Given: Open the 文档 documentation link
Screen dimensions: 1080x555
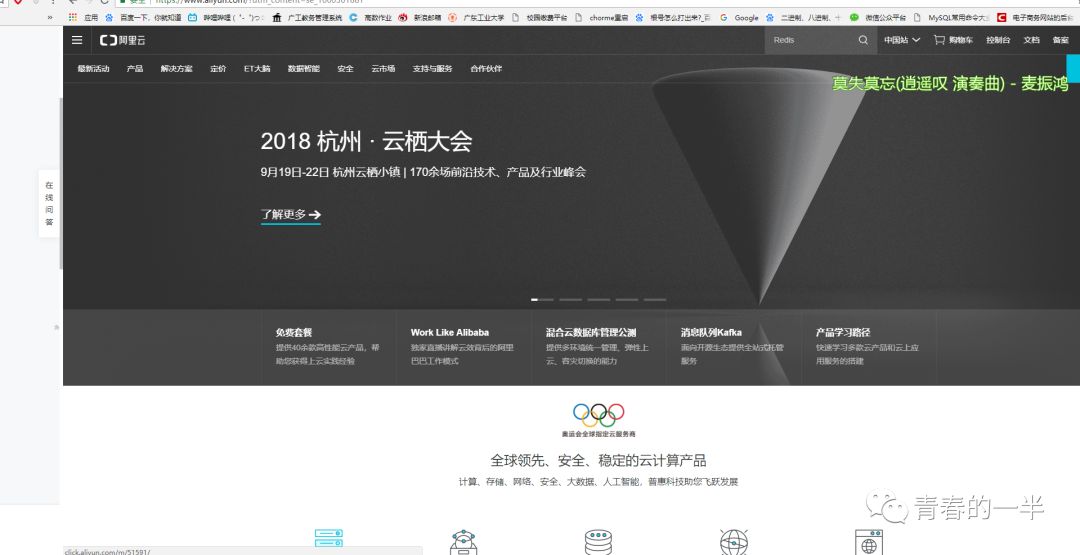Looking at the screenshot, I should [x=1031, y=40].
